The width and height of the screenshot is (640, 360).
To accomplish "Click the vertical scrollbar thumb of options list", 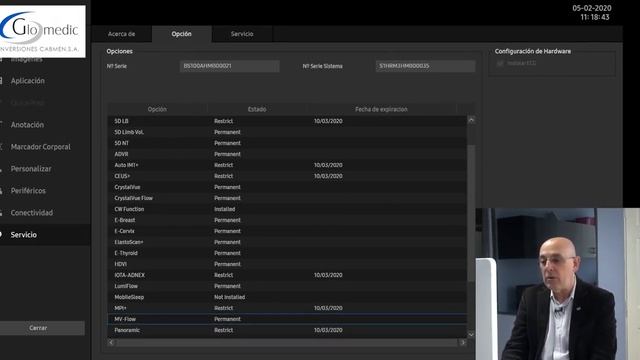I will pyautogui.click(x=471, y=213).
